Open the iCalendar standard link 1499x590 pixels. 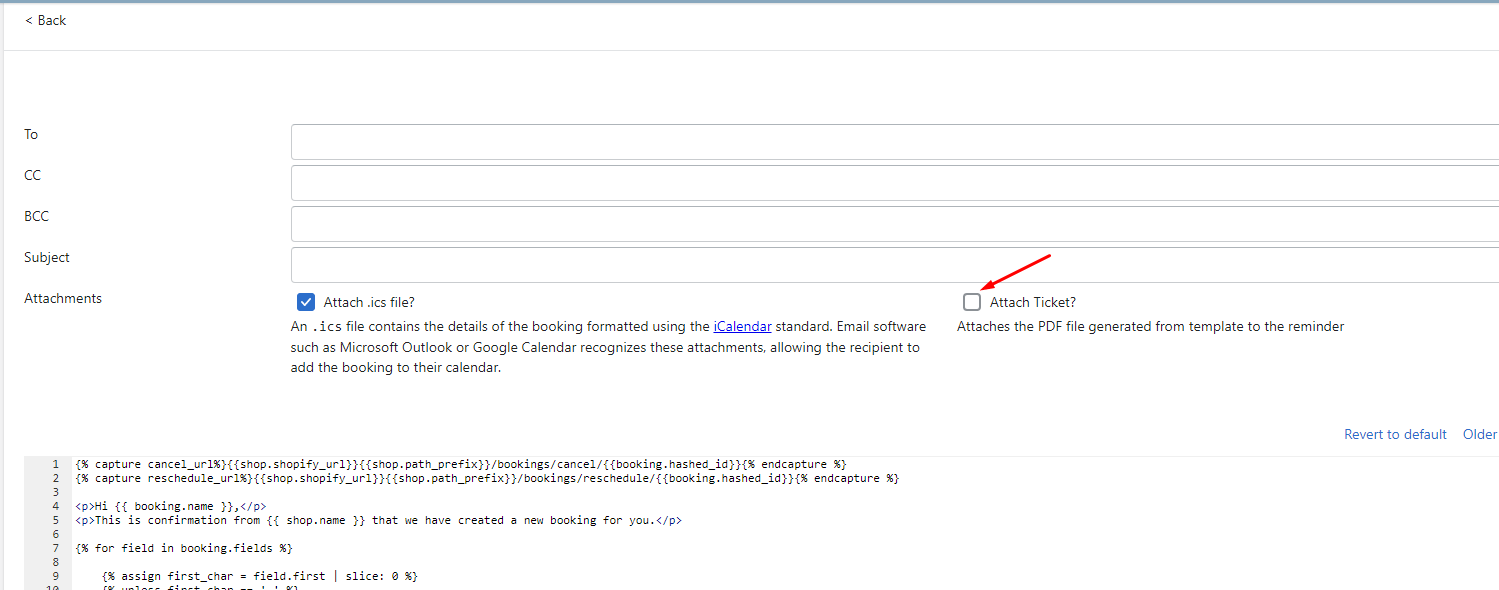tap(742, 326)
